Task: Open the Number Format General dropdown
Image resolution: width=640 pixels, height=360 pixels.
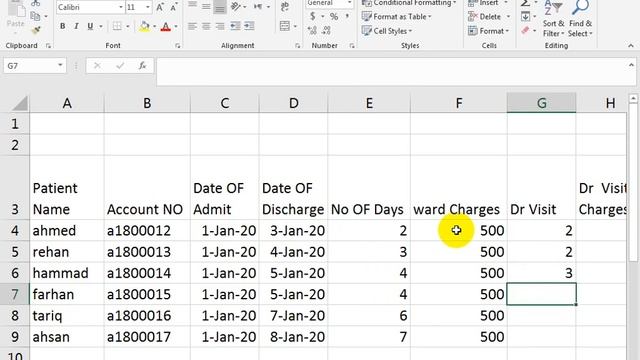Action: pos(349,3)
